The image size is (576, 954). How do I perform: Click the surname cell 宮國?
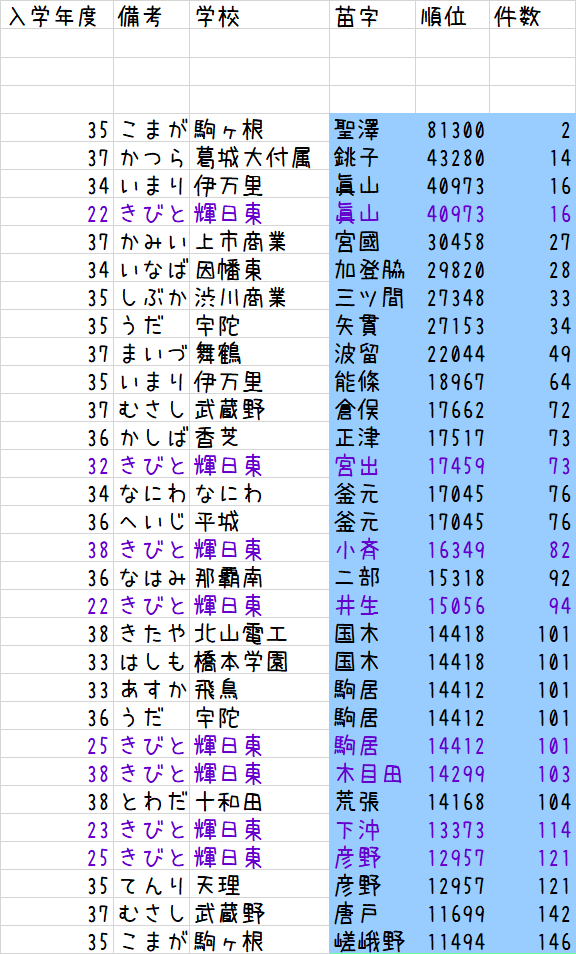click(x=373, y=240)
